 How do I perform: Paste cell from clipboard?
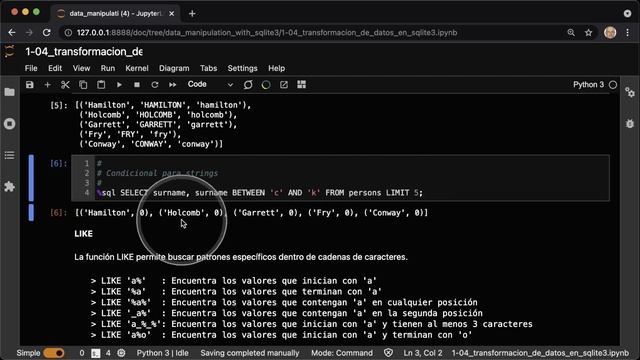click(x=101, y=84)
